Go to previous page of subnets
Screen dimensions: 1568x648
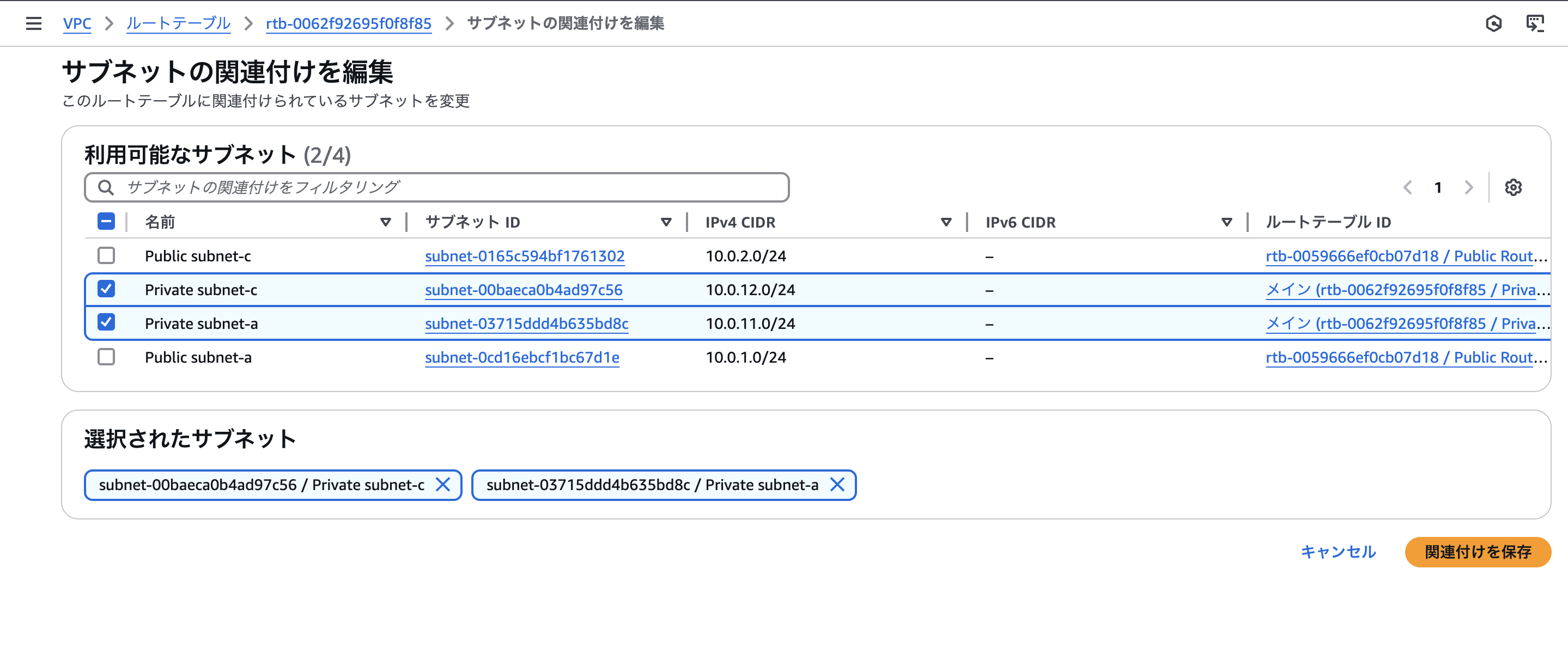pos(1408,187)
